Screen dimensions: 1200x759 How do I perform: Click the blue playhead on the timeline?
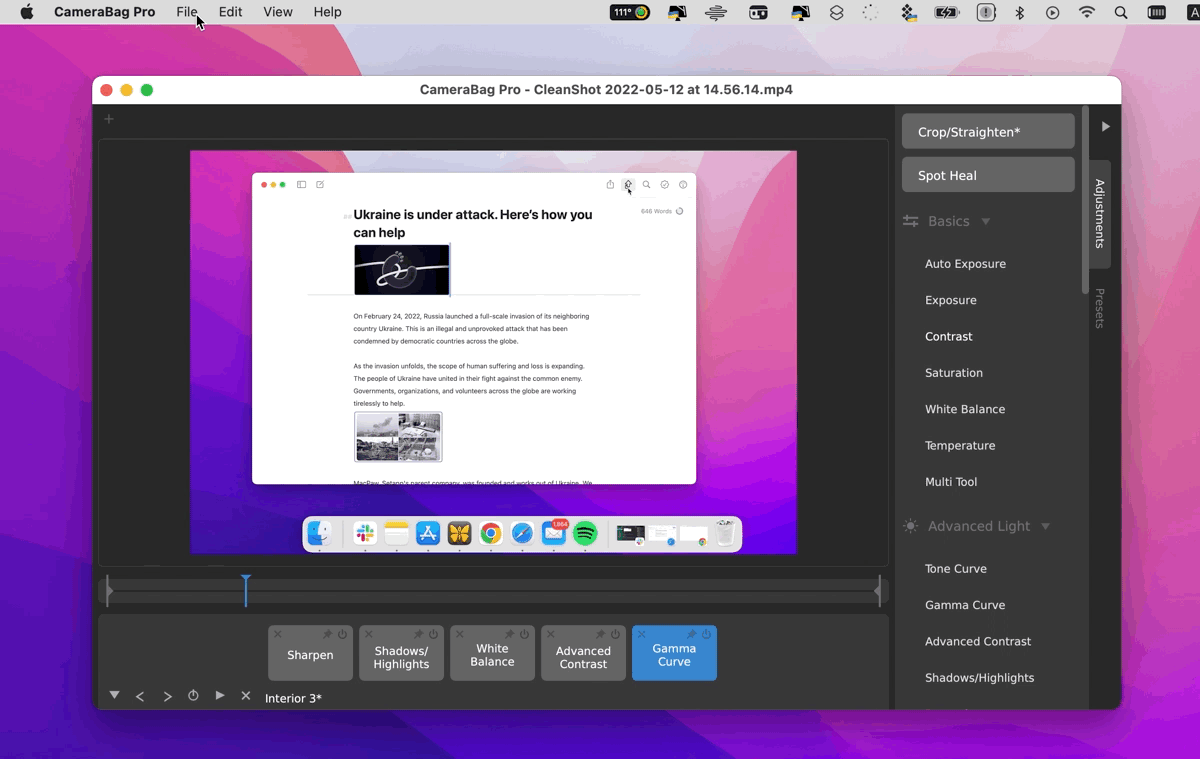[x=245, y=590]
